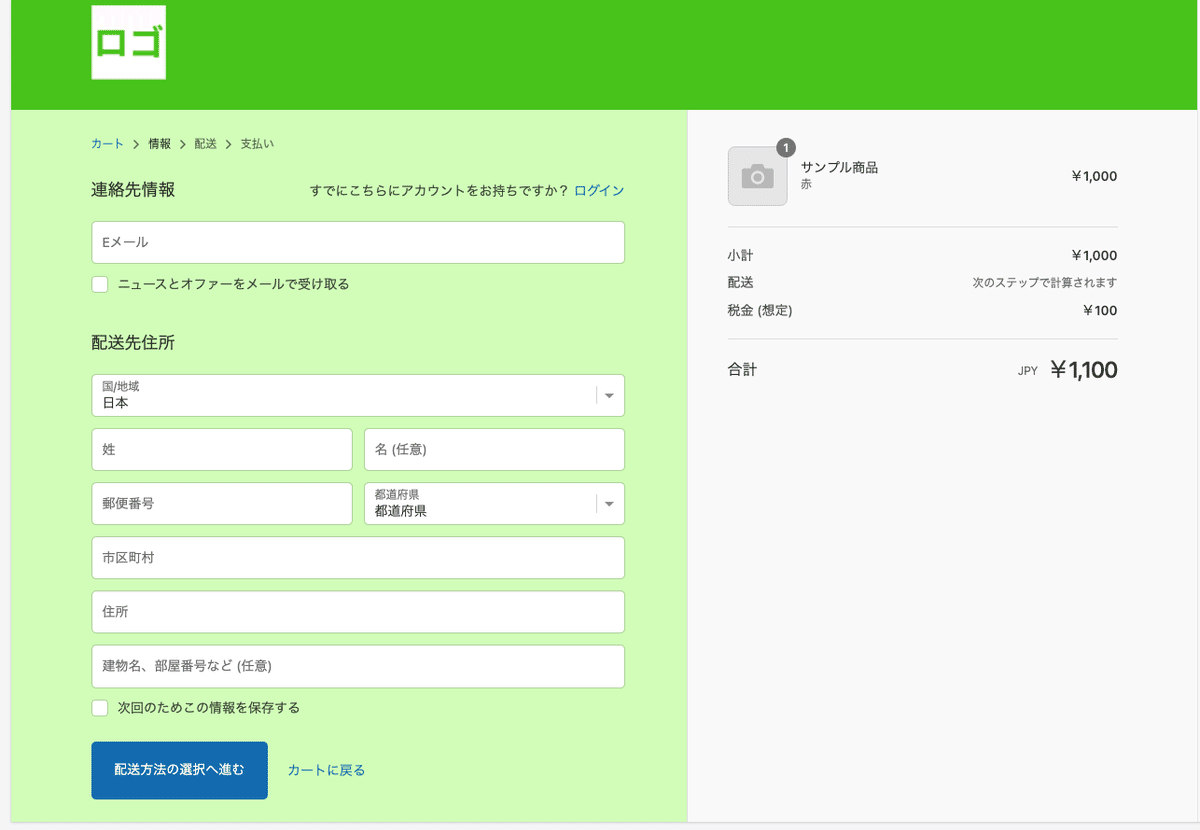
Task: Click the 合計 ¥1,100 total amount
Action: tap(1084, 370)
